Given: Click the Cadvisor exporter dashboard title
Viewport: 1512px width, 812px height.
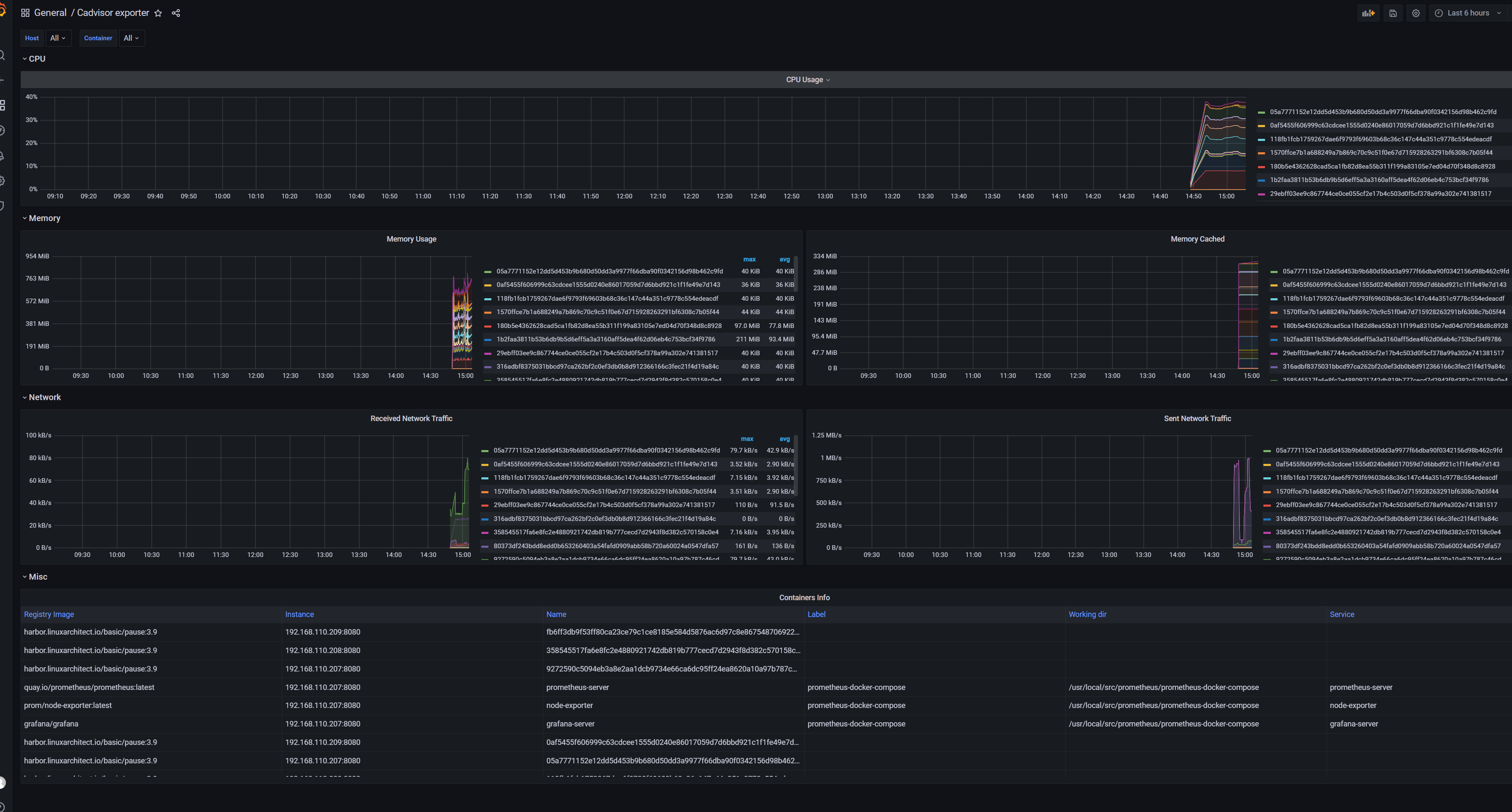Looking at the screenshot, I should pyautogui.click(x=113, y=13).
